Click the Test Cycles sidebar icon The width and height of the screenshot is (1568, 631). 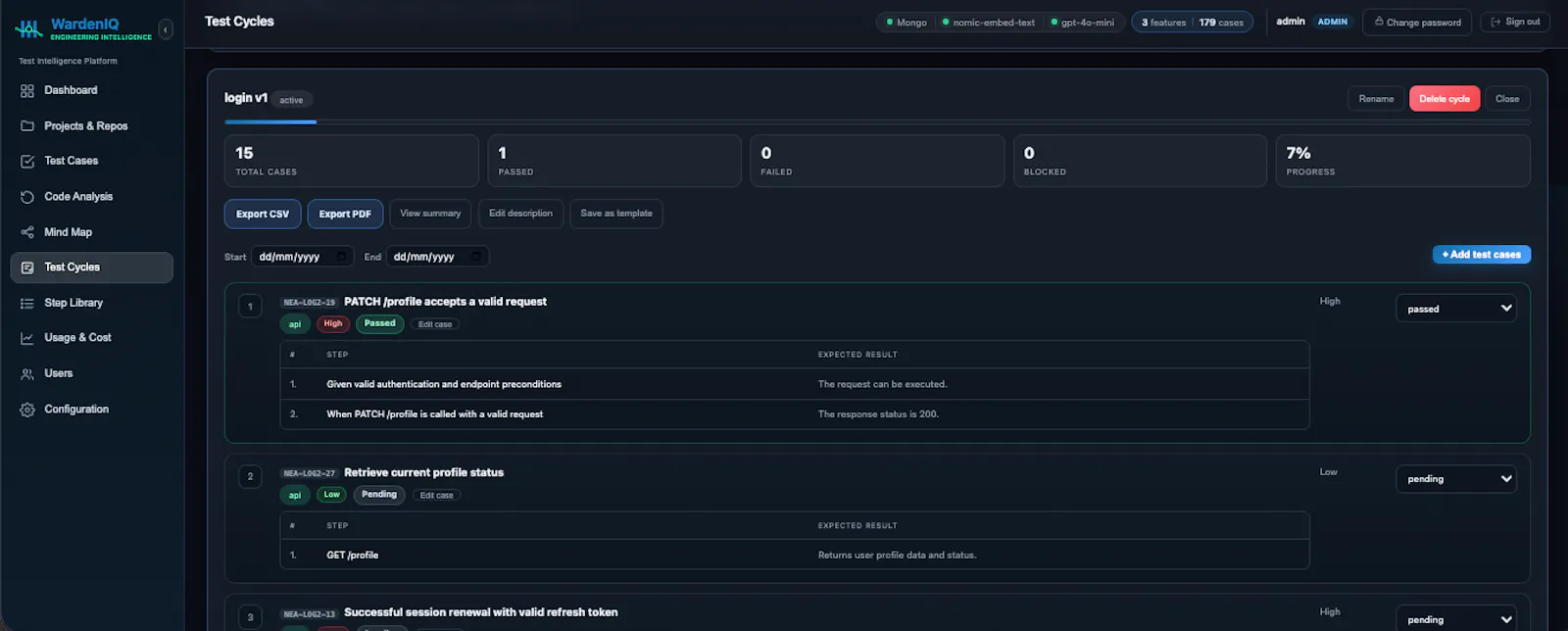click(27, 267)
